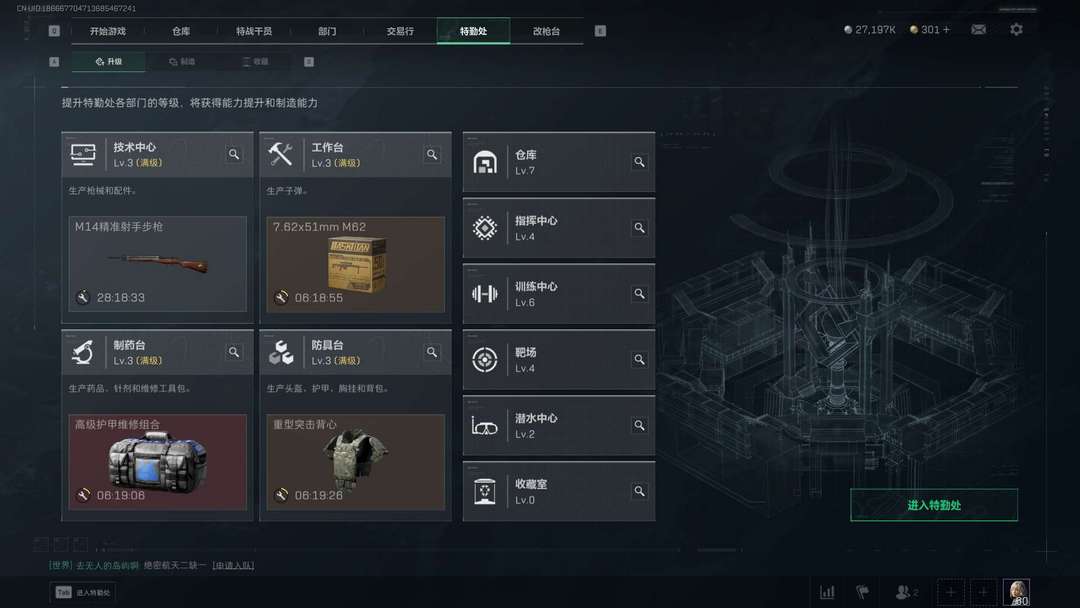Open settings via the gear icon
The width and height of the screenshot is (1080, 608).
pos(1016,30)
